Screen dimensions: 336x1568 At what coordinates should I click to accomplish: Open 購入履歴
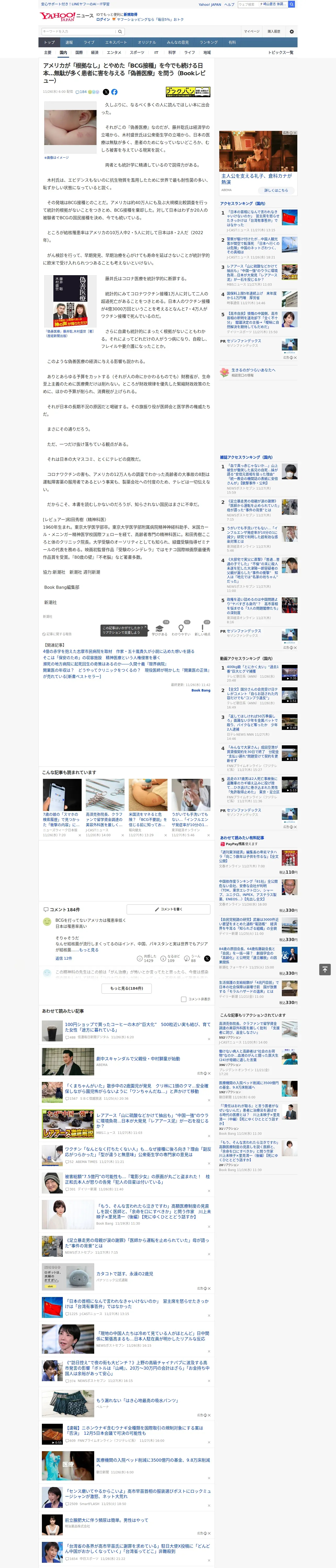tap(274, 31)
